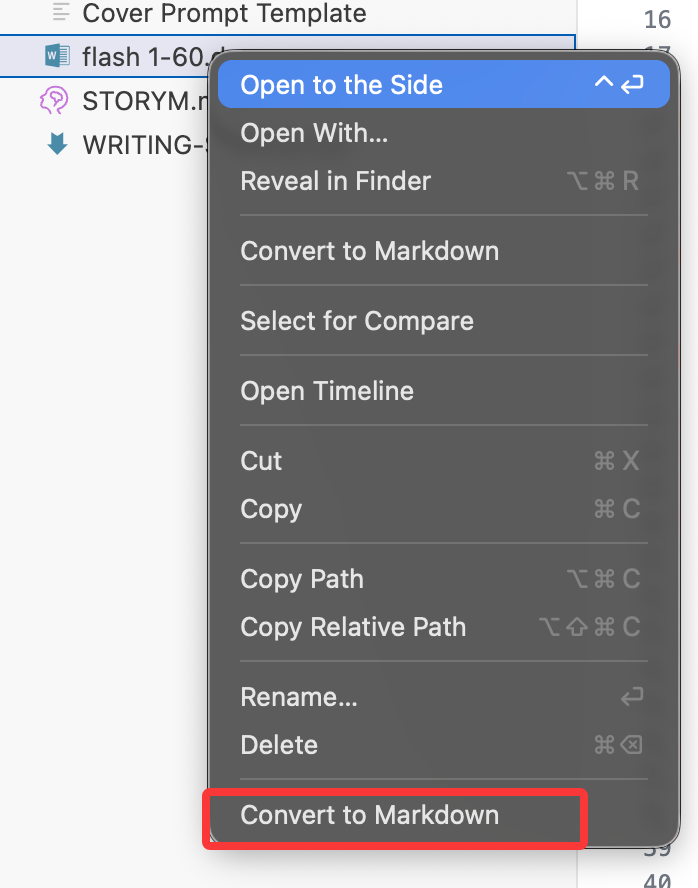Click the pink STORYM file icon
The height and width of the screenshot is (888, 698).
coord(54,100)
